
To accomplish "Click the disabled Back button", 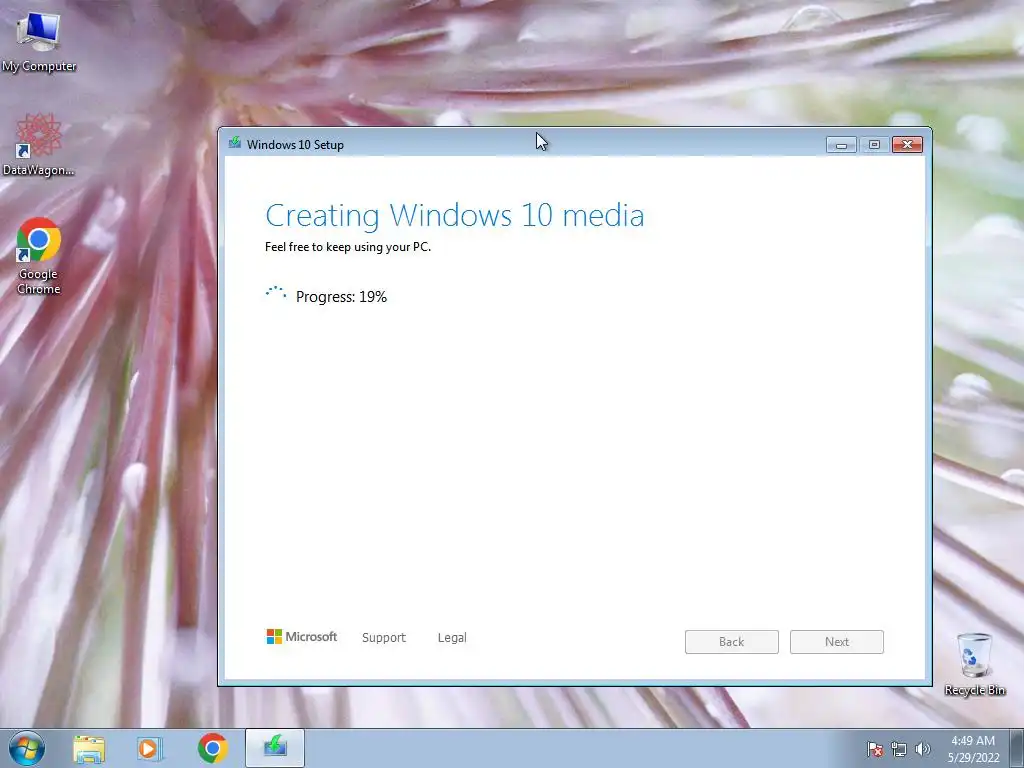I will (x=731, y=642).
